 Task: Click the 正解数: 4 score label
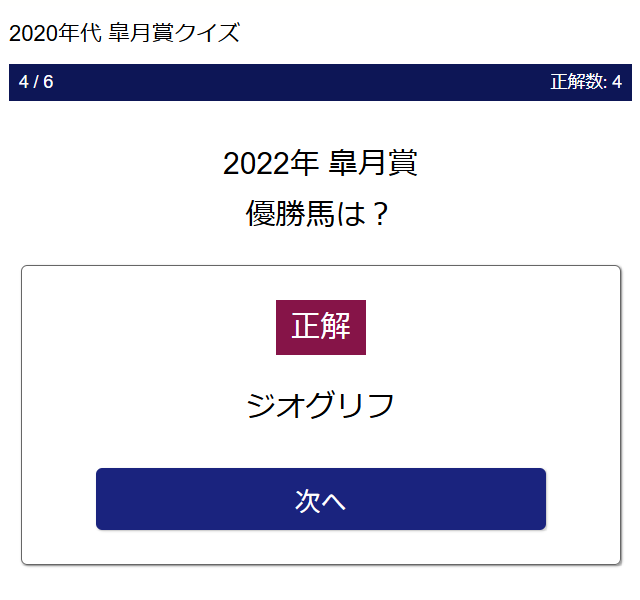pos(585,82)
